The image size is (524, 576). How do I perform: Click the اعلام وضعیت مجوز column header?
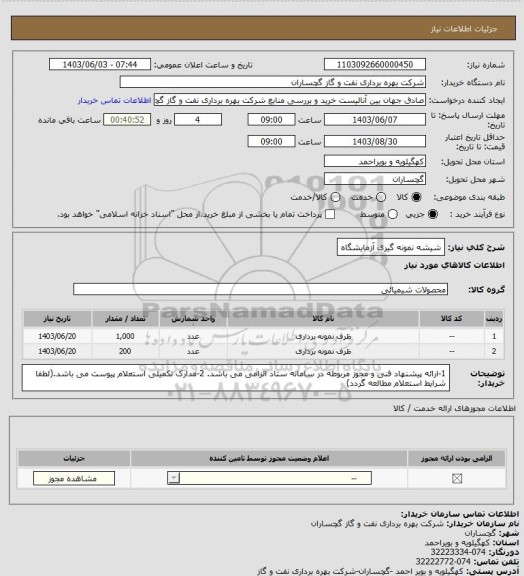[x=269, y=458]
